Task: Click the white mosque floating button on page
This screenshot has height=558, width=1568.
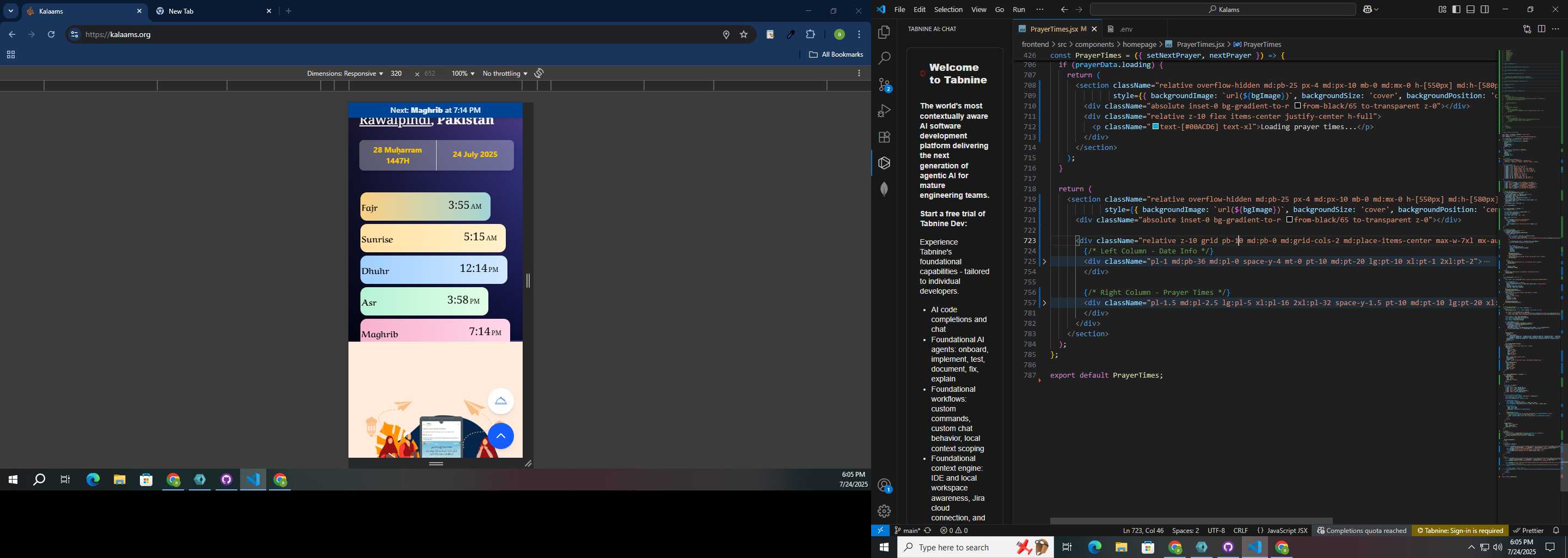Action: pyautogui.click(x=500, y=401)
